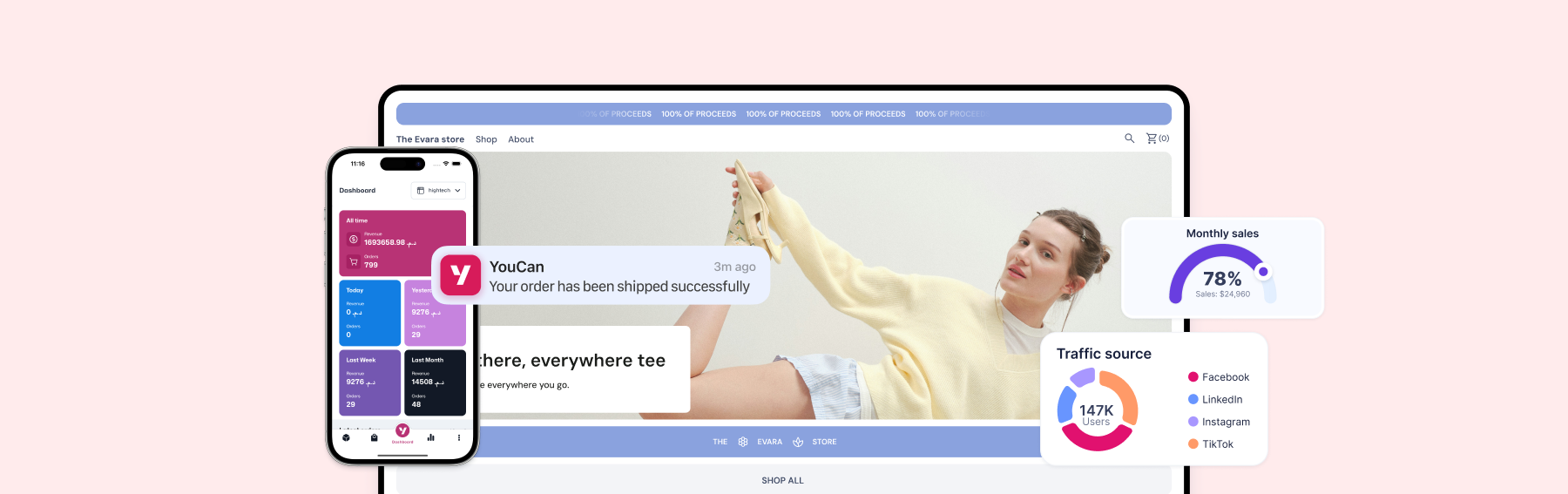Click the store icon in hightech selector
The image size is (1568, 494).
[x=420, y=190]
